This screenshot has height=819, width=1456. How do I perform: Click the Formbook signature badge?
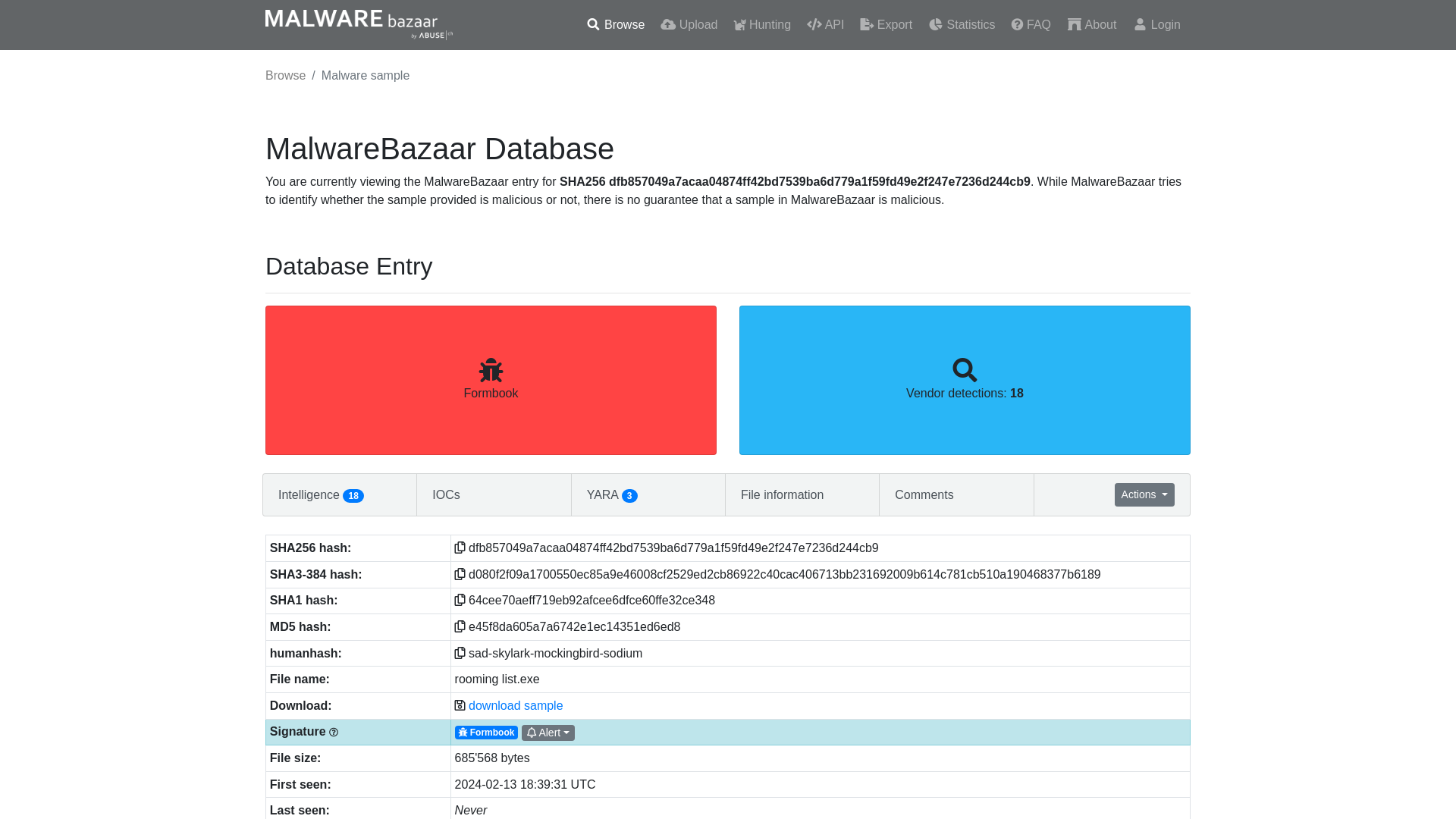(486, 732)
